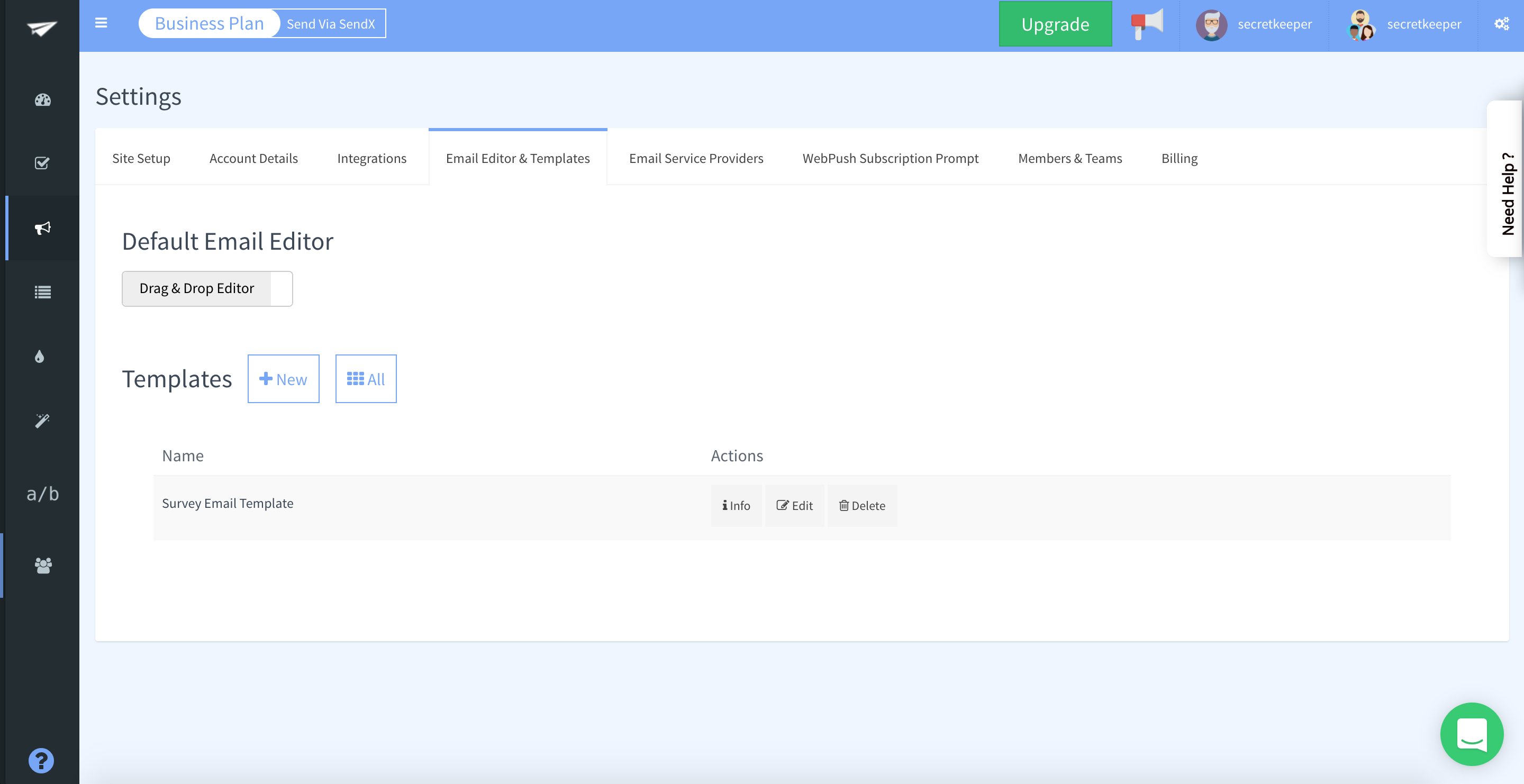Viewport: 1524px width, 784px height.
Task: Click the green Upgrade button
Action: (x=1055, y=24)
